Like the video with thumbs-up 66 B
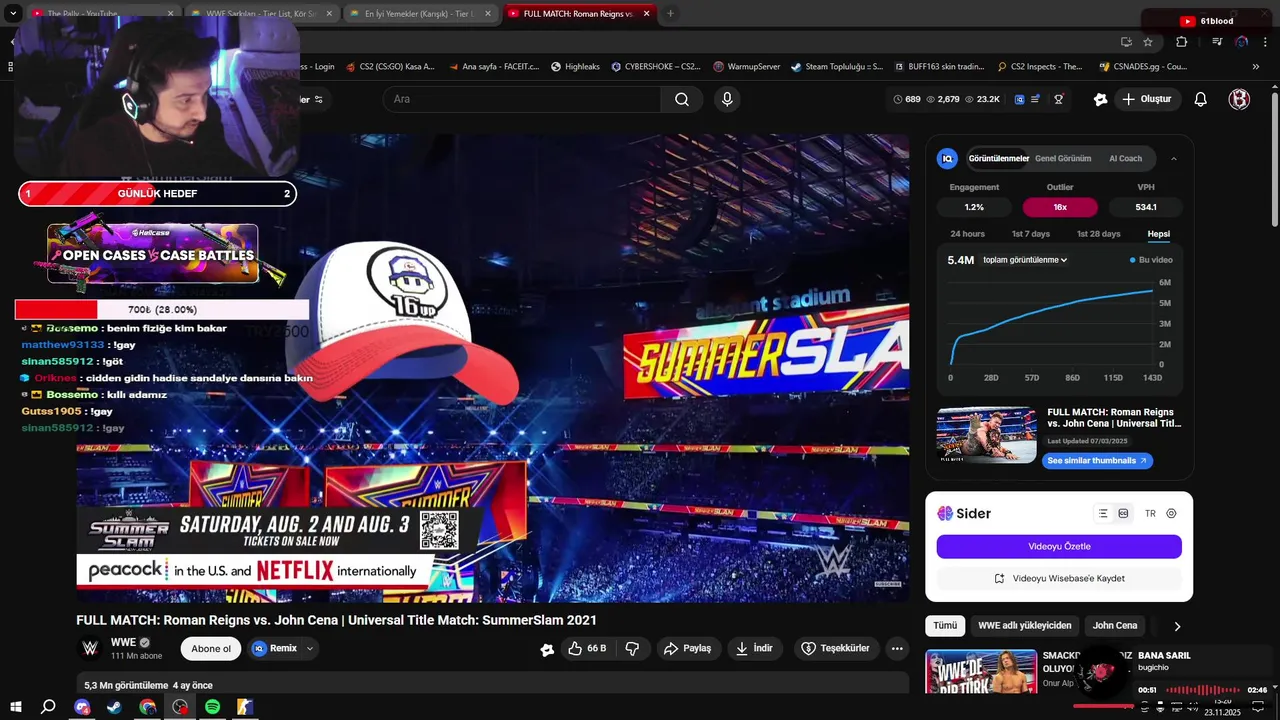1280x720 pixels. click(587, 648)
